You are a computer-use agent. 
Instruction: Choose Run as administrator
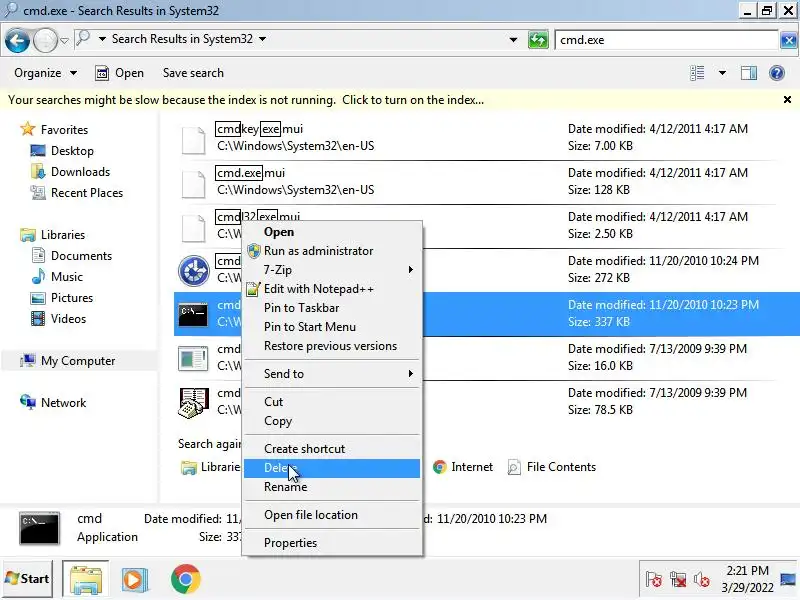(332, 251)
